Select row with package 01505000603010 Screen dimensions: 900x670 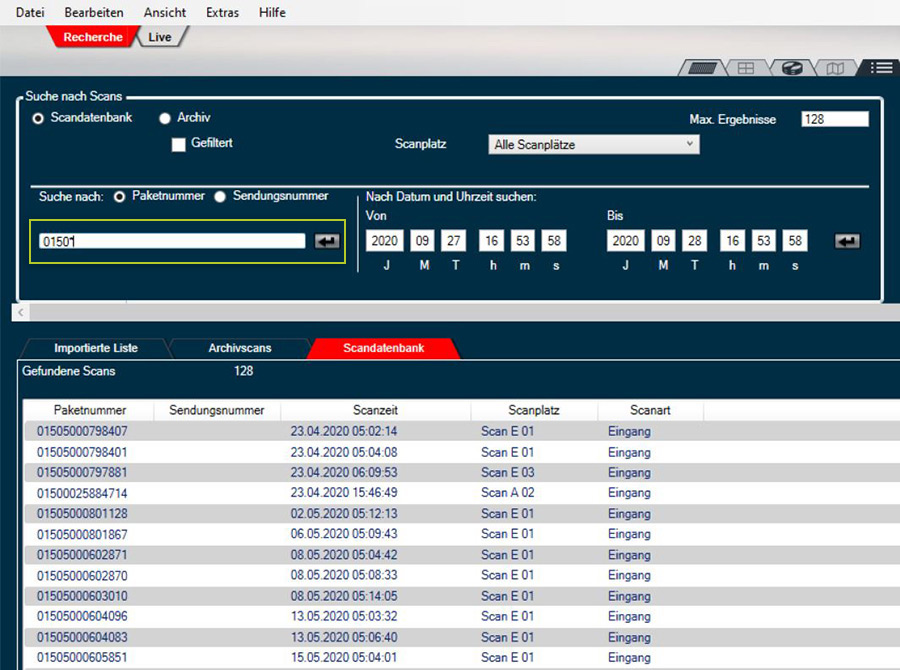point(462,596)
